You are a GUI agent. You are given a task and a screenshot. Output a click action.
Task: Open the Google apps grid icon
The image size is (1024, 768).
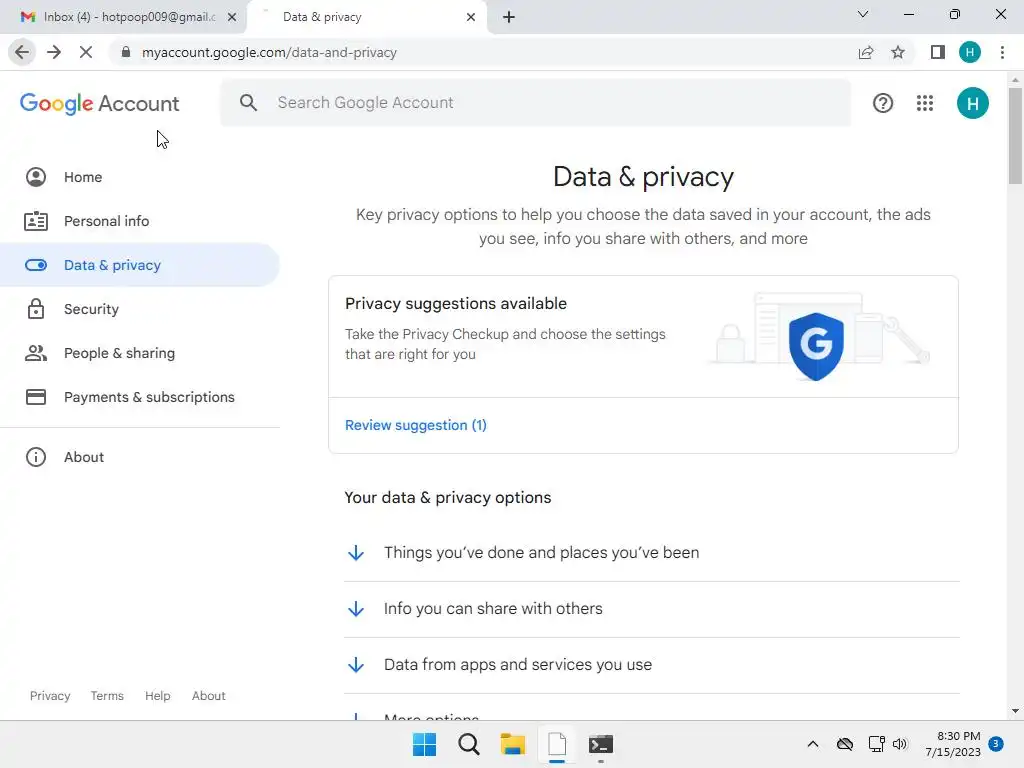coord(925,103)
